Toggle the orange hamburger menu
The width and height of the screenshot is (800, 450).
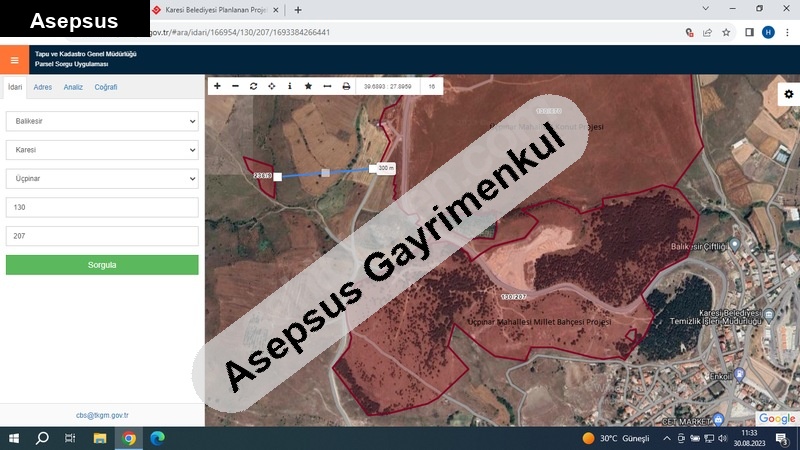pyautogui.click(x=14, y=59)
